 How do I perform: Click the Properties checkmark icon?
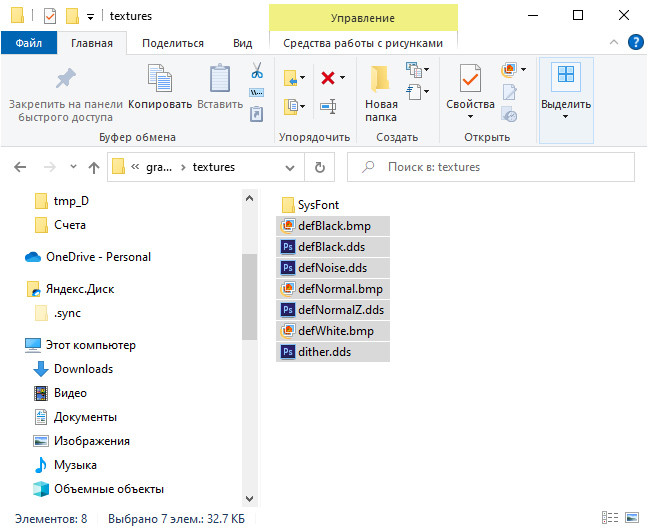[x=470, y=78]
